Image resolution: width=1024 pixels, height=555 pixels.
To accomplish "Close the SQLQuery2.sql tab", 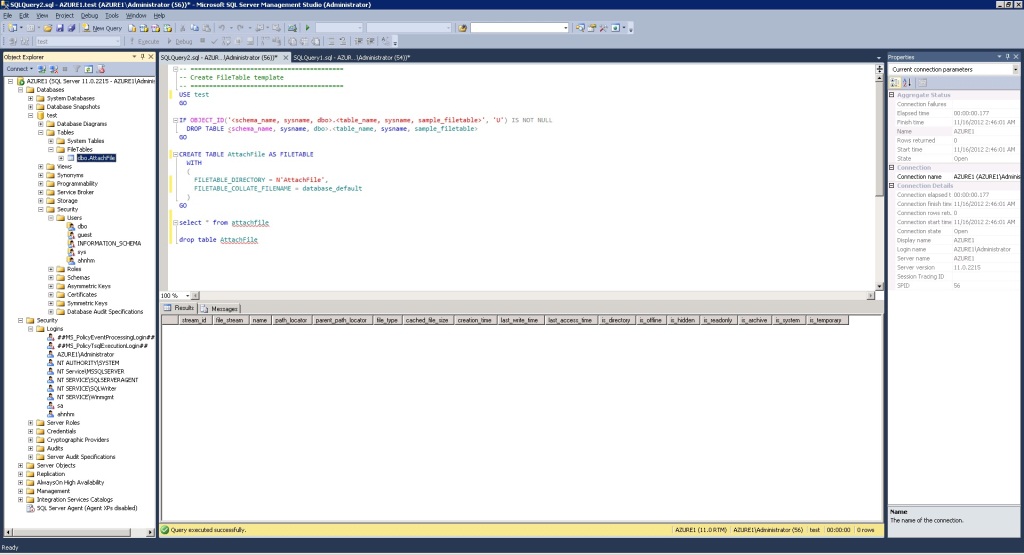I will tap(285, 57).
